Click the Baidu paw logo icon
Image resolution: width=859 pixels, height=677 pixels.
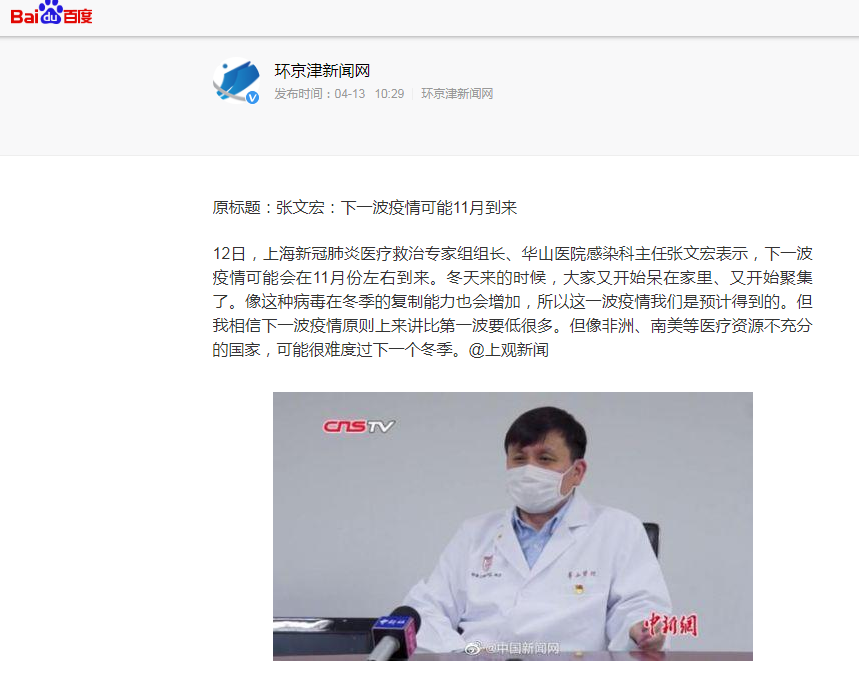pyautogui.click(x=50, y=12)
